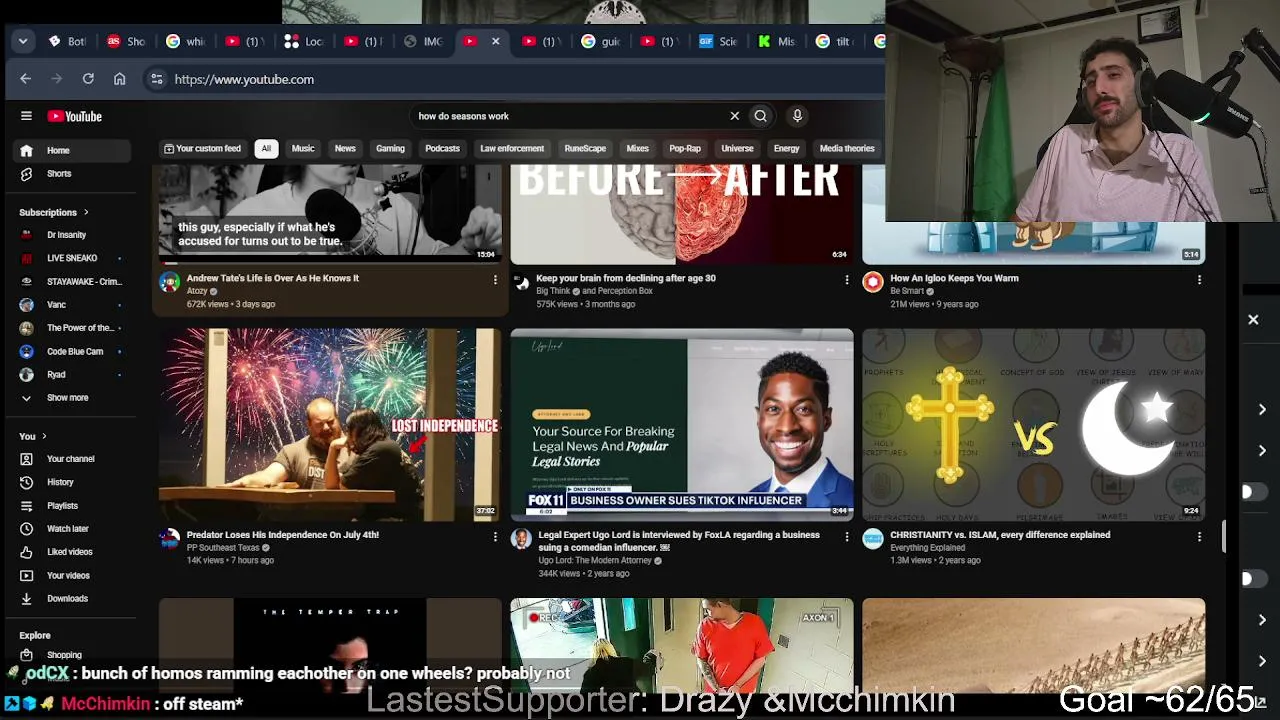Switch to the Mis browser tab
This screenshot has height=720, width=1280.
coord(776,41)
